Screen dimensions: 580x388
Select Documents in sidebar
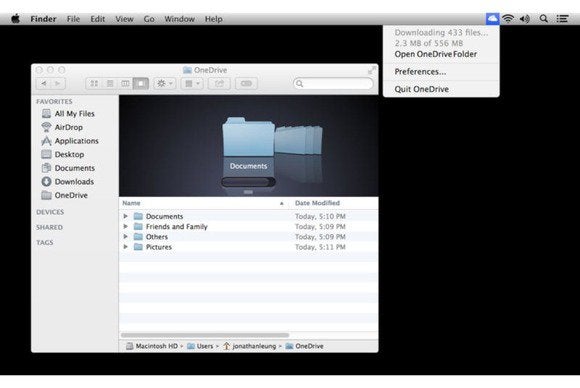click(x=75, y=168)
